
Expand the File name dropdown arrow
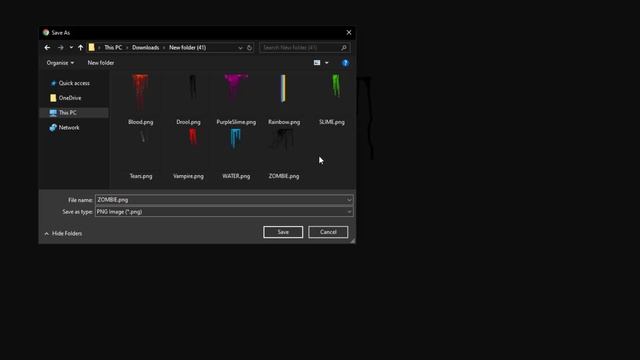pos(349,200)
